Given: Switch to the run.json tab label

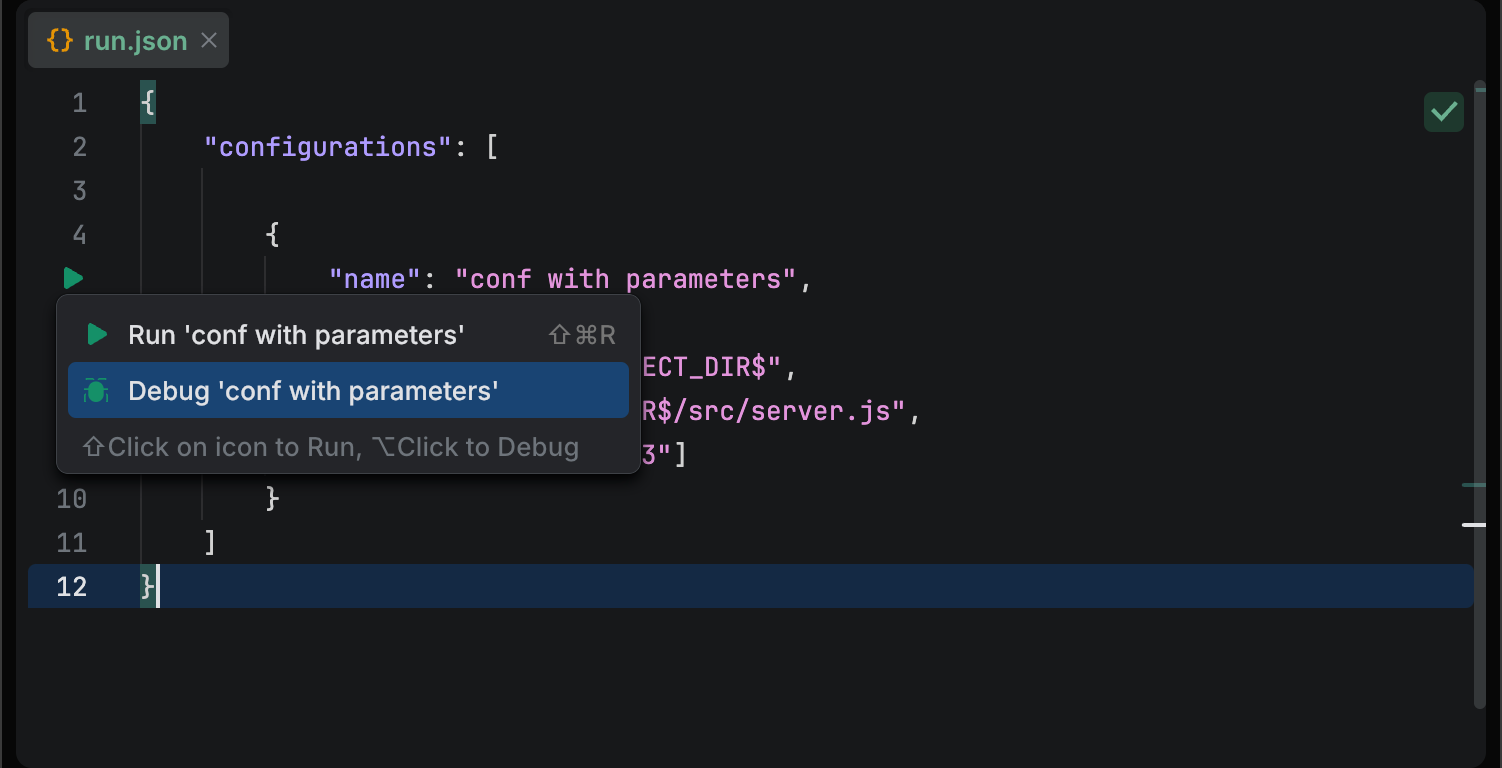Looking at the screenshot, I should coord(135,41).
